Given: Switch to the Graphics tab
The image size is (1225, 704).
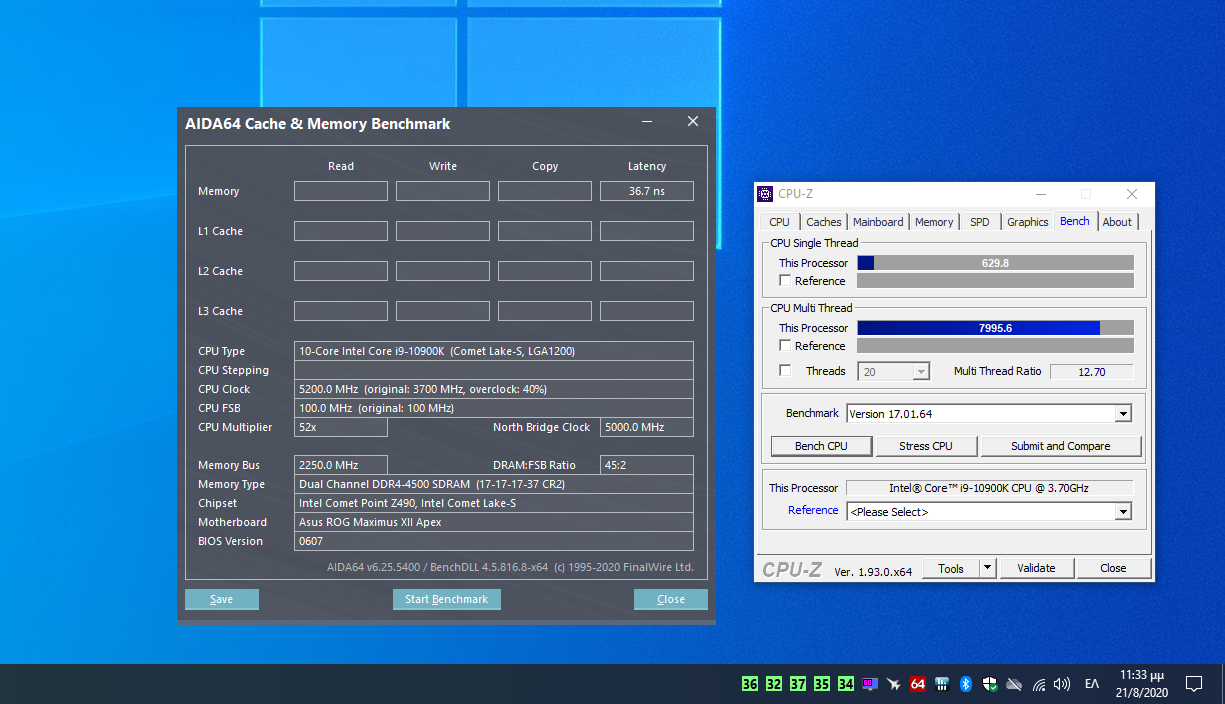Looking at the screenshot, I should pyautogui.click(x=1028, y=222).
